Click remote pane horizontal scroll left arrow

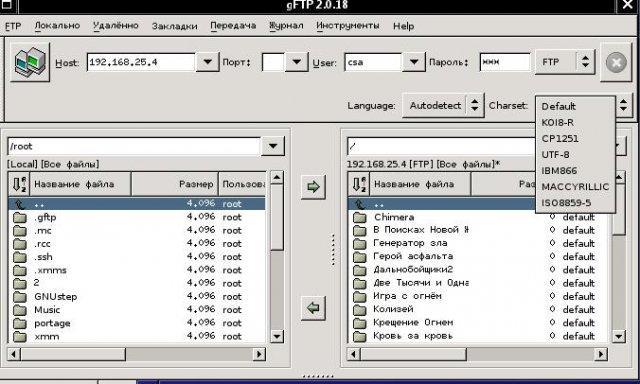[x=353, y=354]
